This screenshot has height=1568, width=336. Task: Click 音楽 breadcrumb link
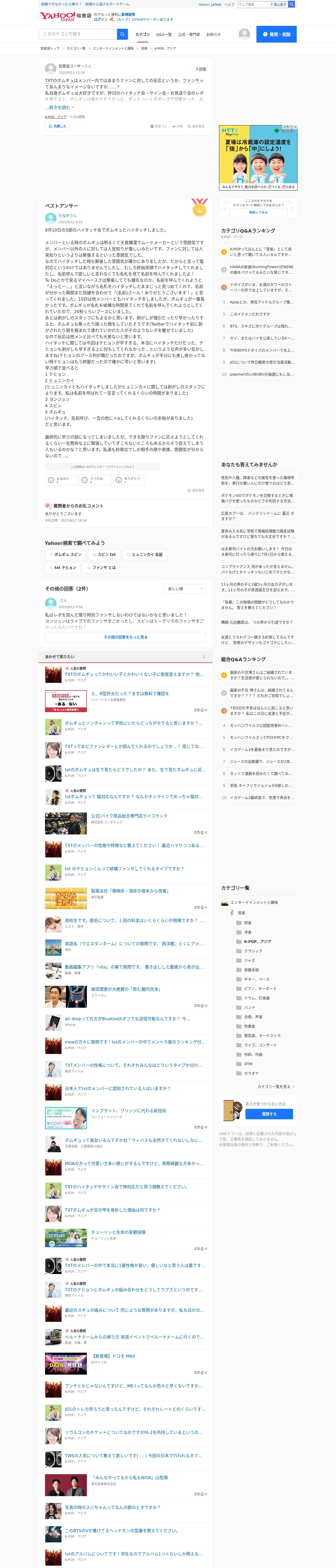[144, 49]
